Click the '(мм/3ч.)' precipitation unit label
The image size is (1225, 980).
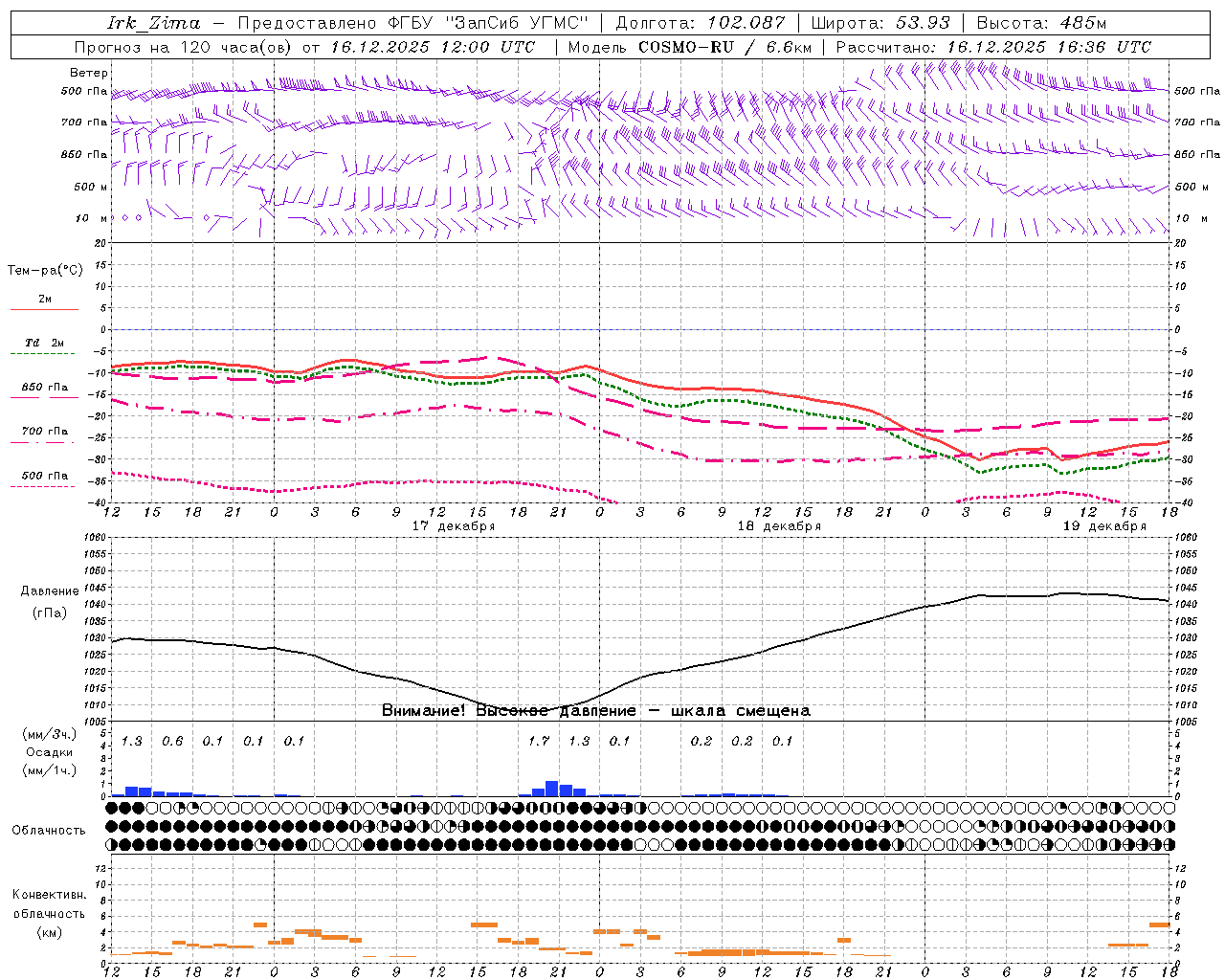(x=50, y=735)
